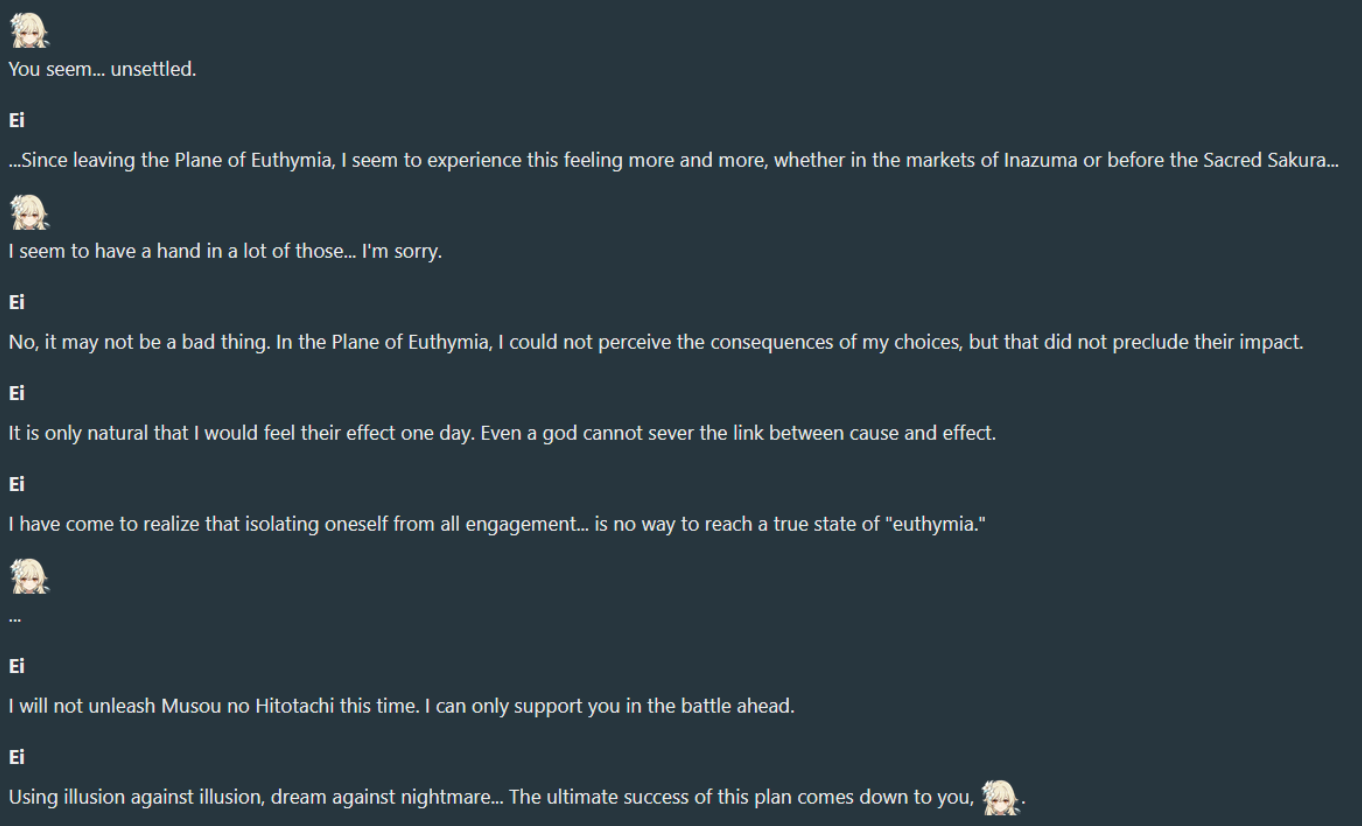Screen dimensions: 1362x826
Task: Click the words "Plane of Euthymia" in Ei's first line
Action: pos(253,160)
